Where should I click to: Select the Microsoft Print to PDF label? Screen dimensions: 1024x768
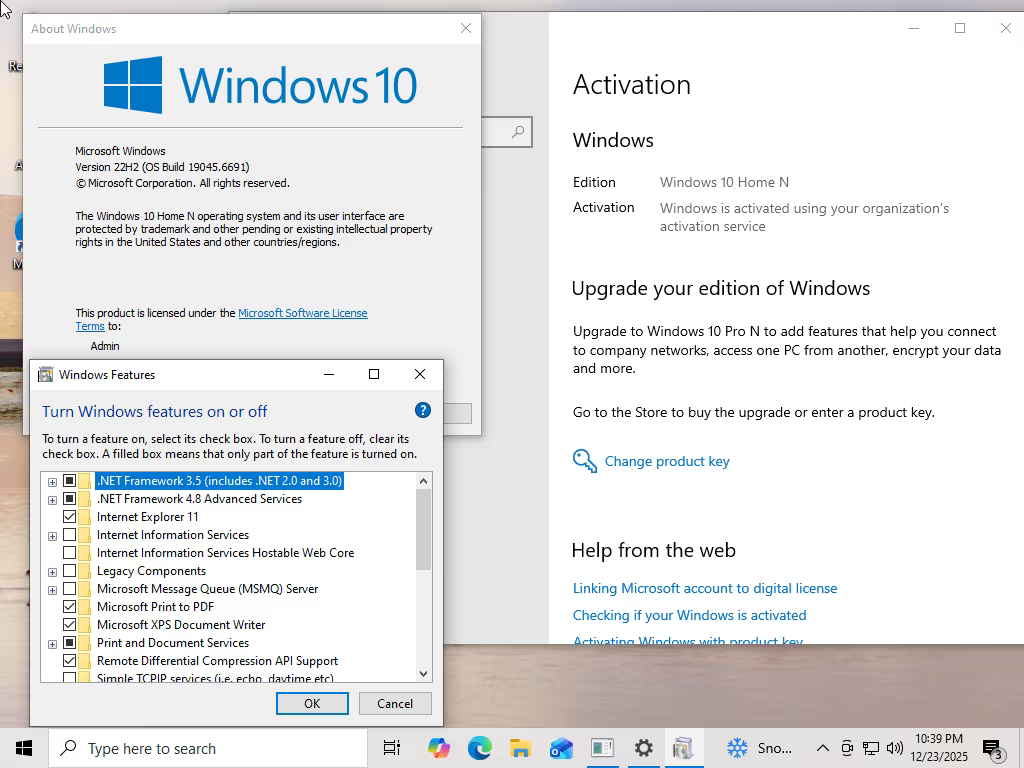pos(155,607)
